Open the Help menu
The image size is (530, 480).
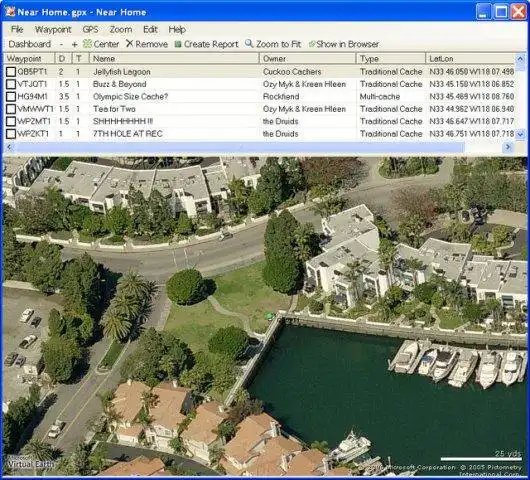(177, 29)
